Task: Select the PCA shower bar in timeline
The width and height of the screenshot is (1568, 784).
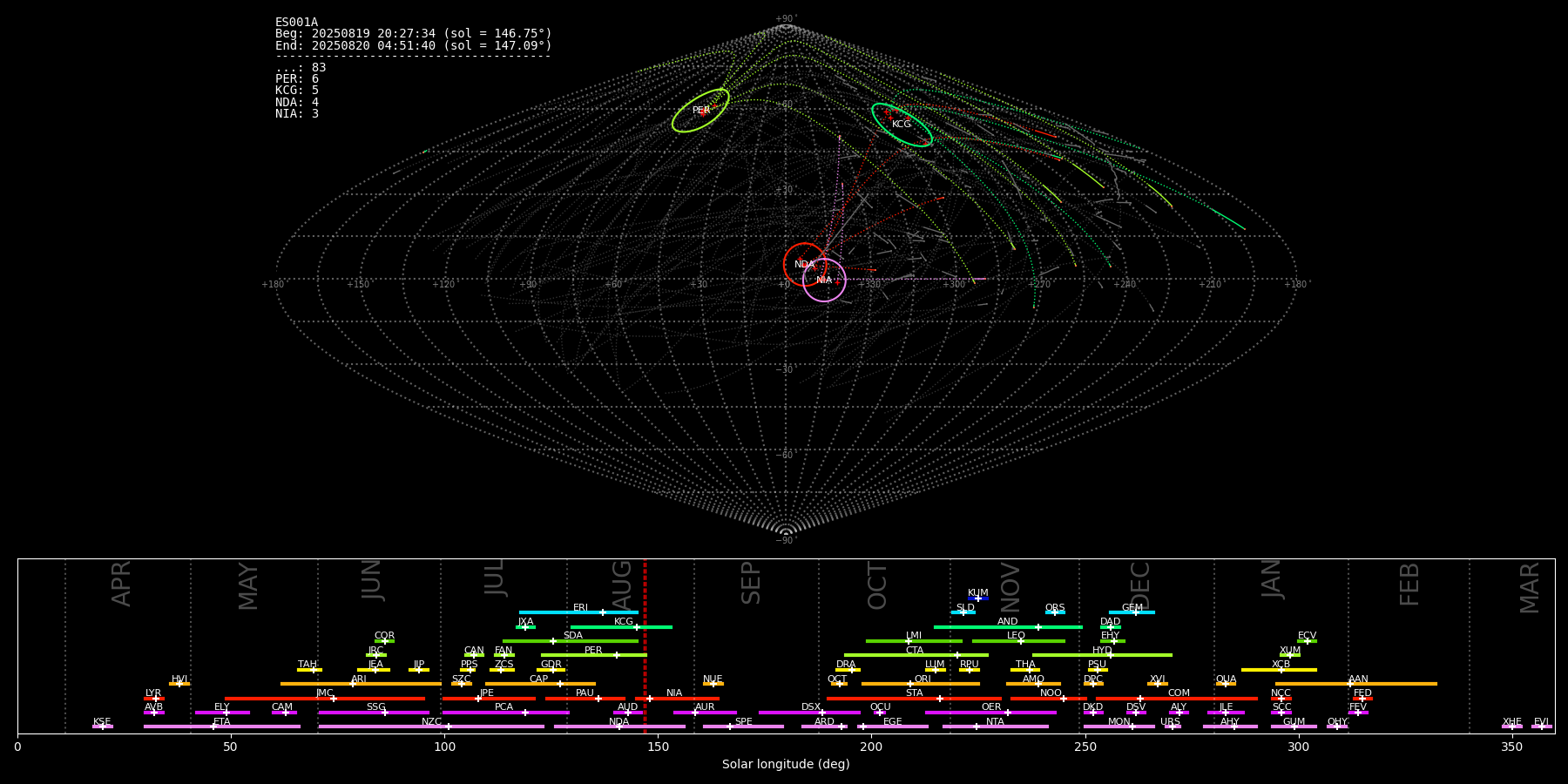Action: (x=505, y=713)
